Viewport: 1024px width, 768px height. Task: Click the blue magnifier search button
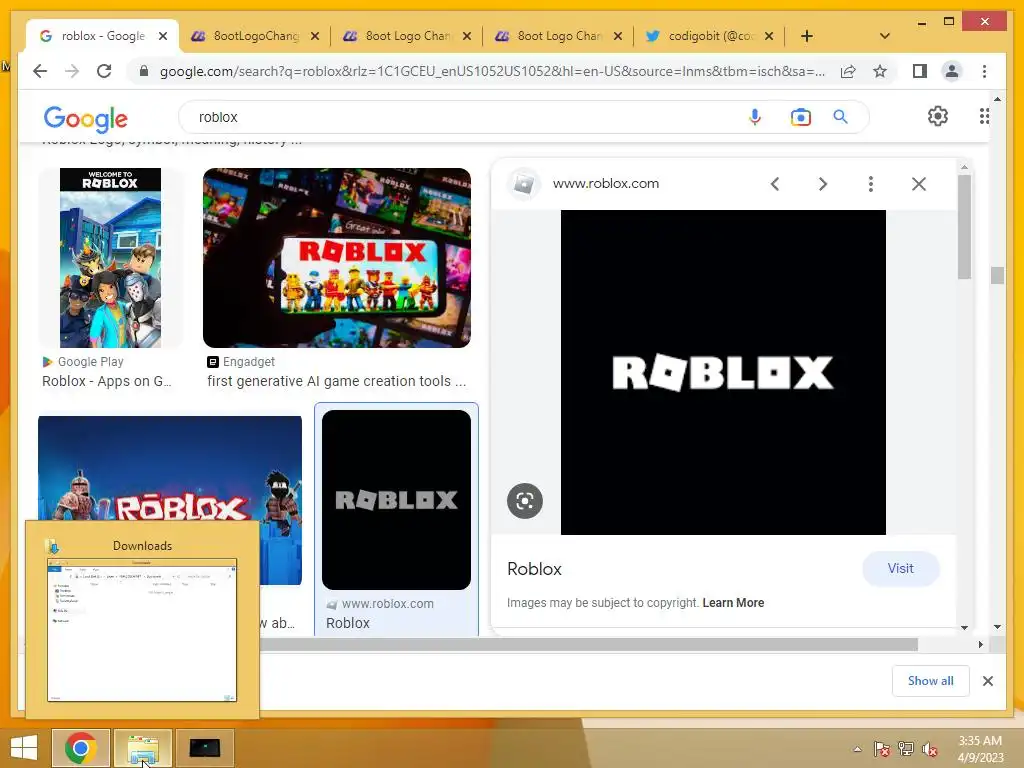click(x=840, y=117)
